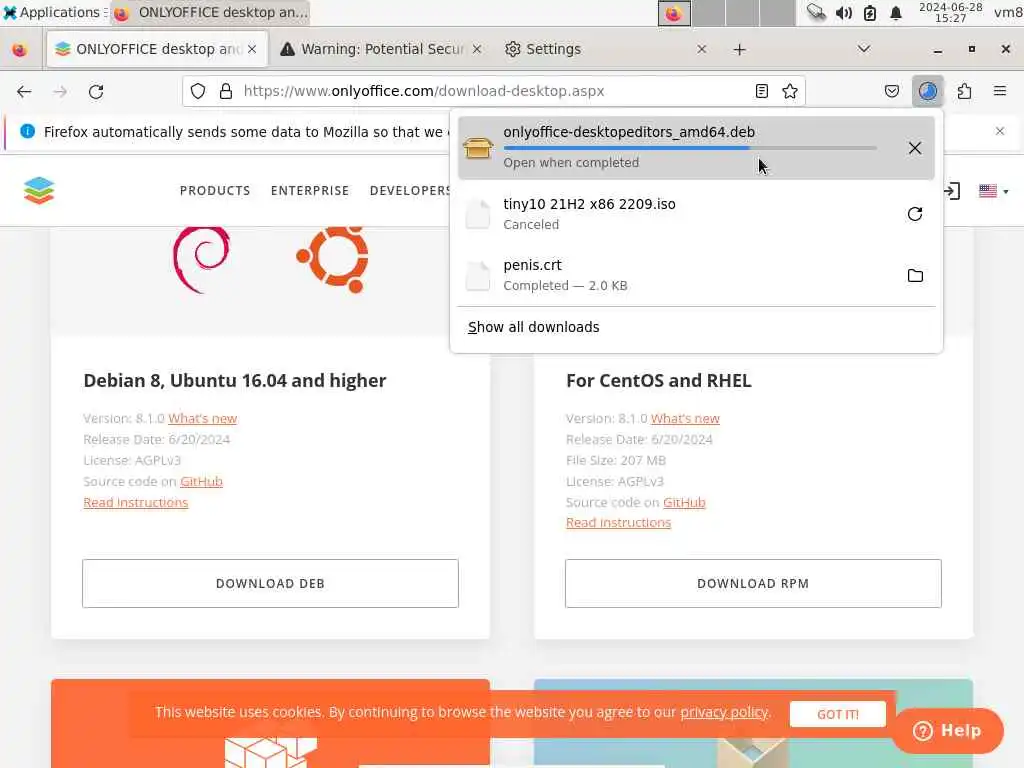Go back to the previous page
1024x768 pixels.
(x=24, y=91)
